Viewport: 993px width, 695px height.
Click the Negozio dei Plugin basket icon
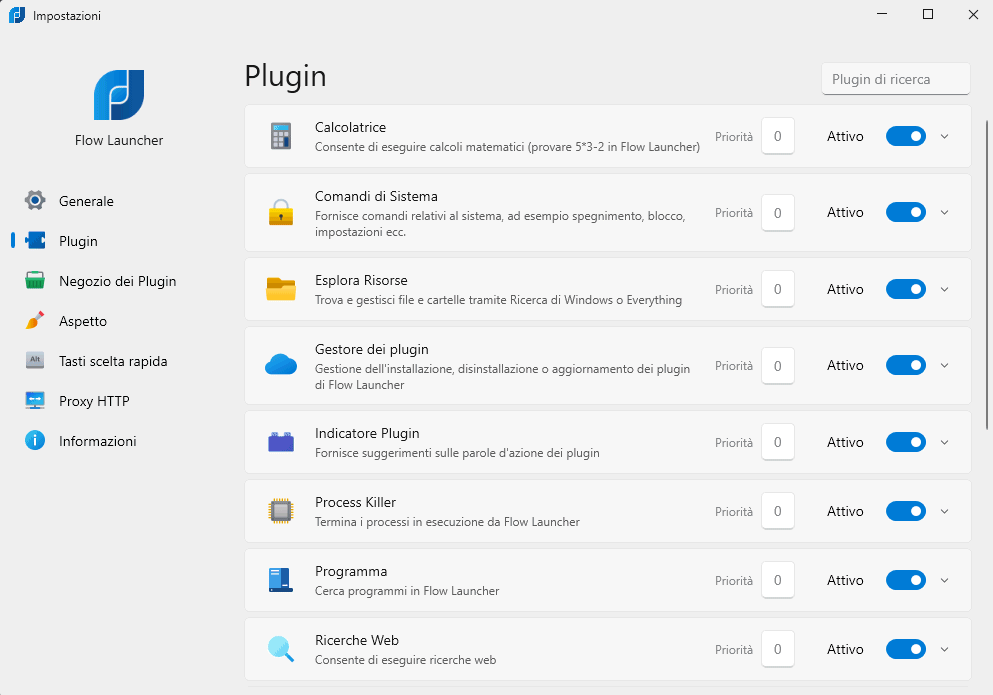[35, 281]
